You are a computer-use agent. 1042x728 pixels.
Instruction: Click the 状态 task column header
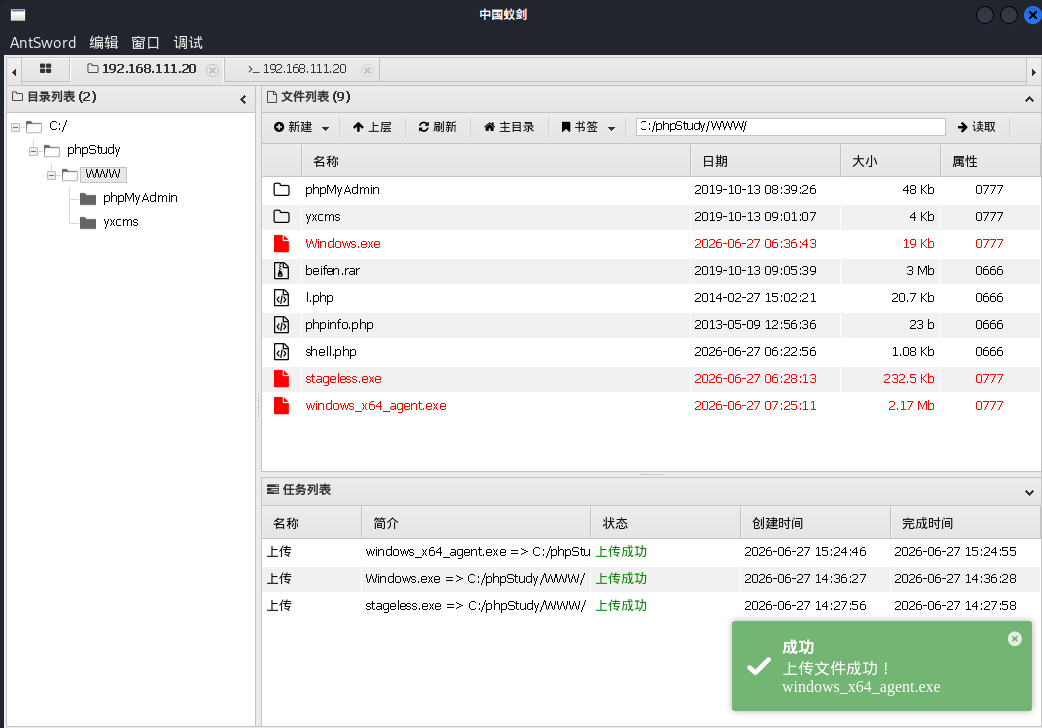tap(665, 523)
